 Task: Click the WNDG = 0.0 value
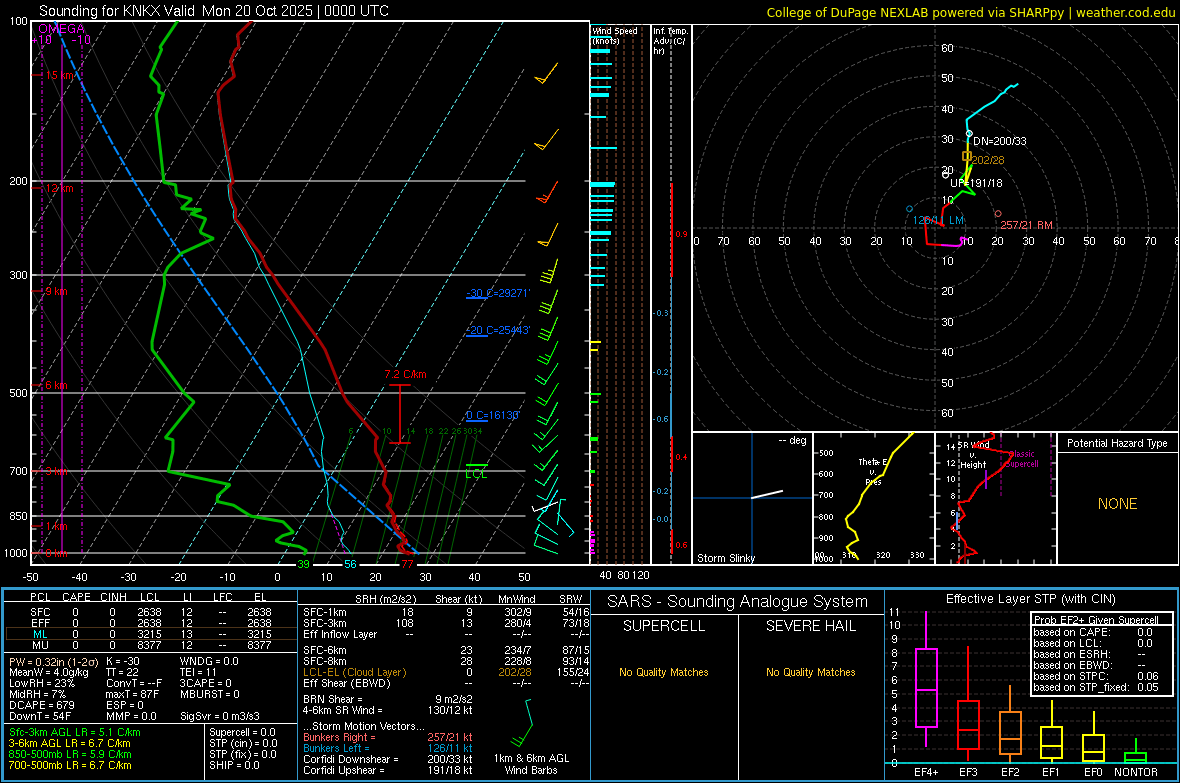click(209, 662)
